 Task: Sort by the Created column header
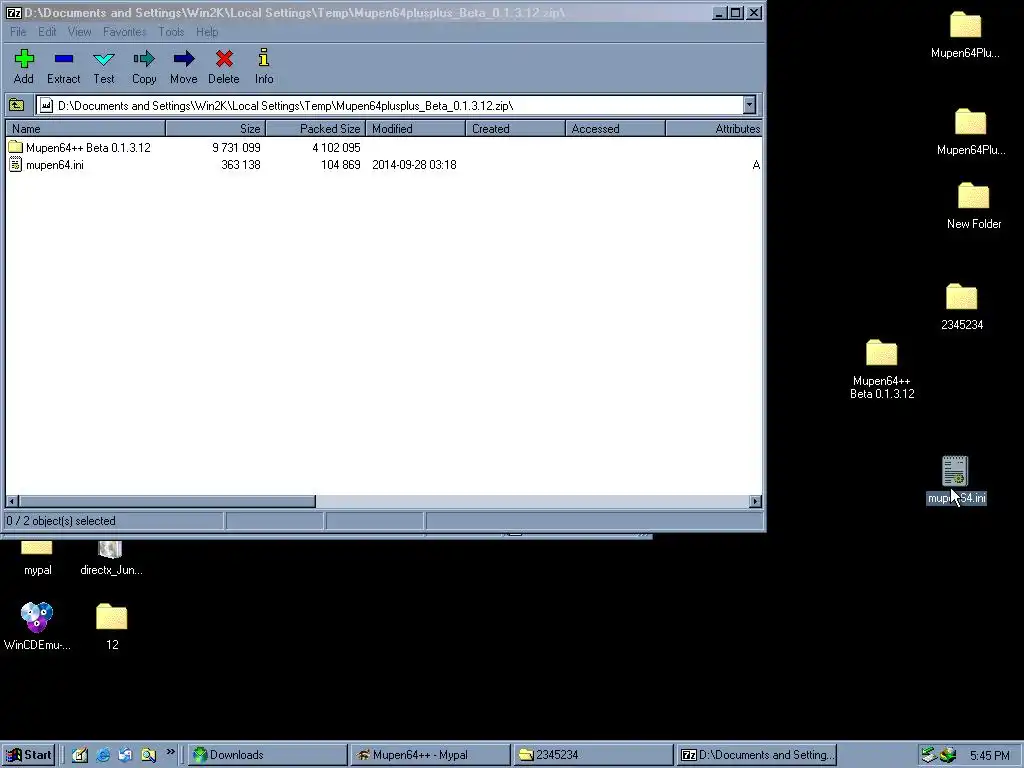515,129
